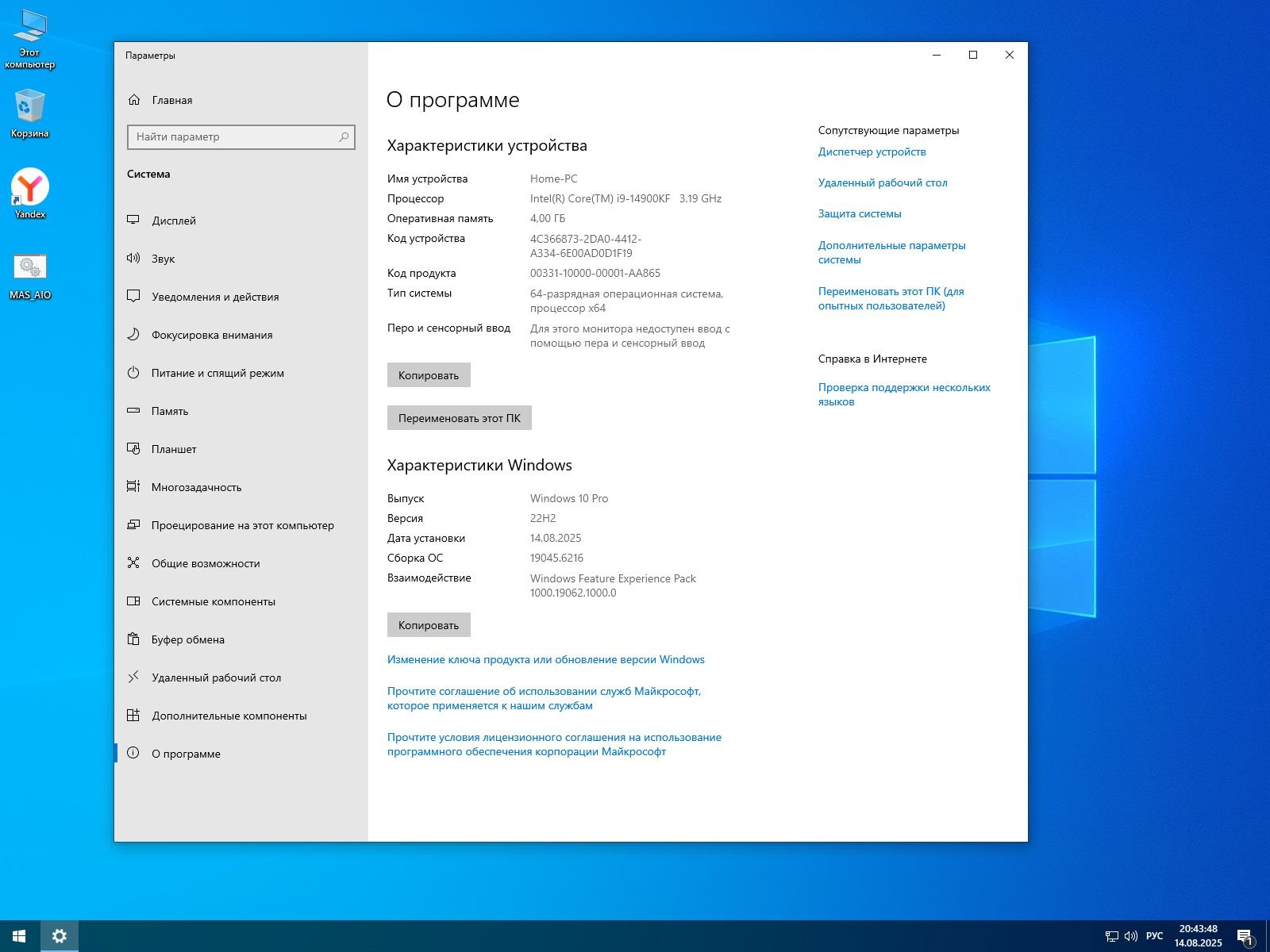Screen dimensions: 1270x952
Task: Click the Дисплей monitor icon
Action: pos(133,221)
